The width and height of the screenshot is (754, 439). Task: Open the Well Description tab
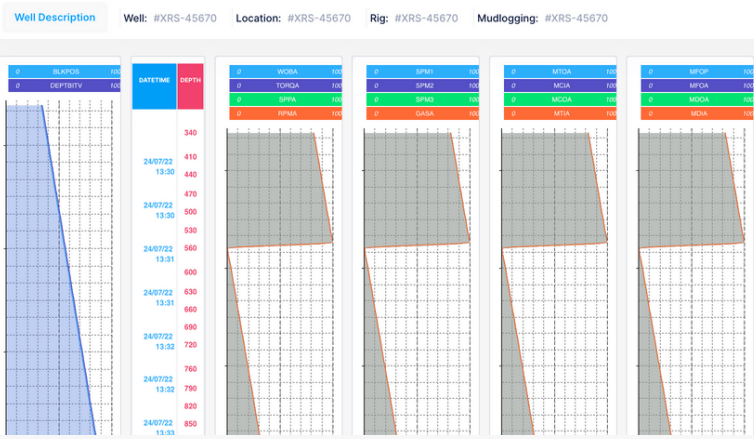click(x=54, y=18)
